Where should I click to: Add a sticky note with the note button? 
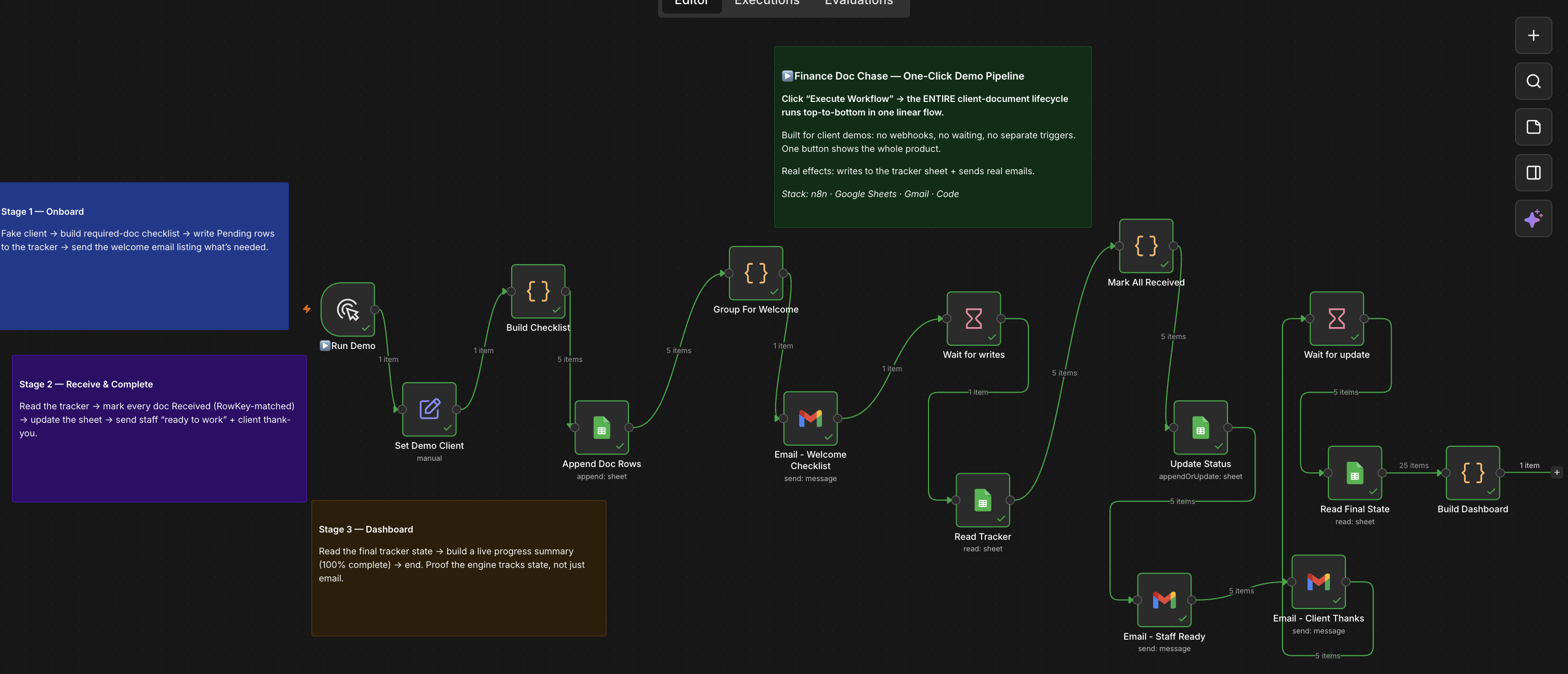(1533, 127)
